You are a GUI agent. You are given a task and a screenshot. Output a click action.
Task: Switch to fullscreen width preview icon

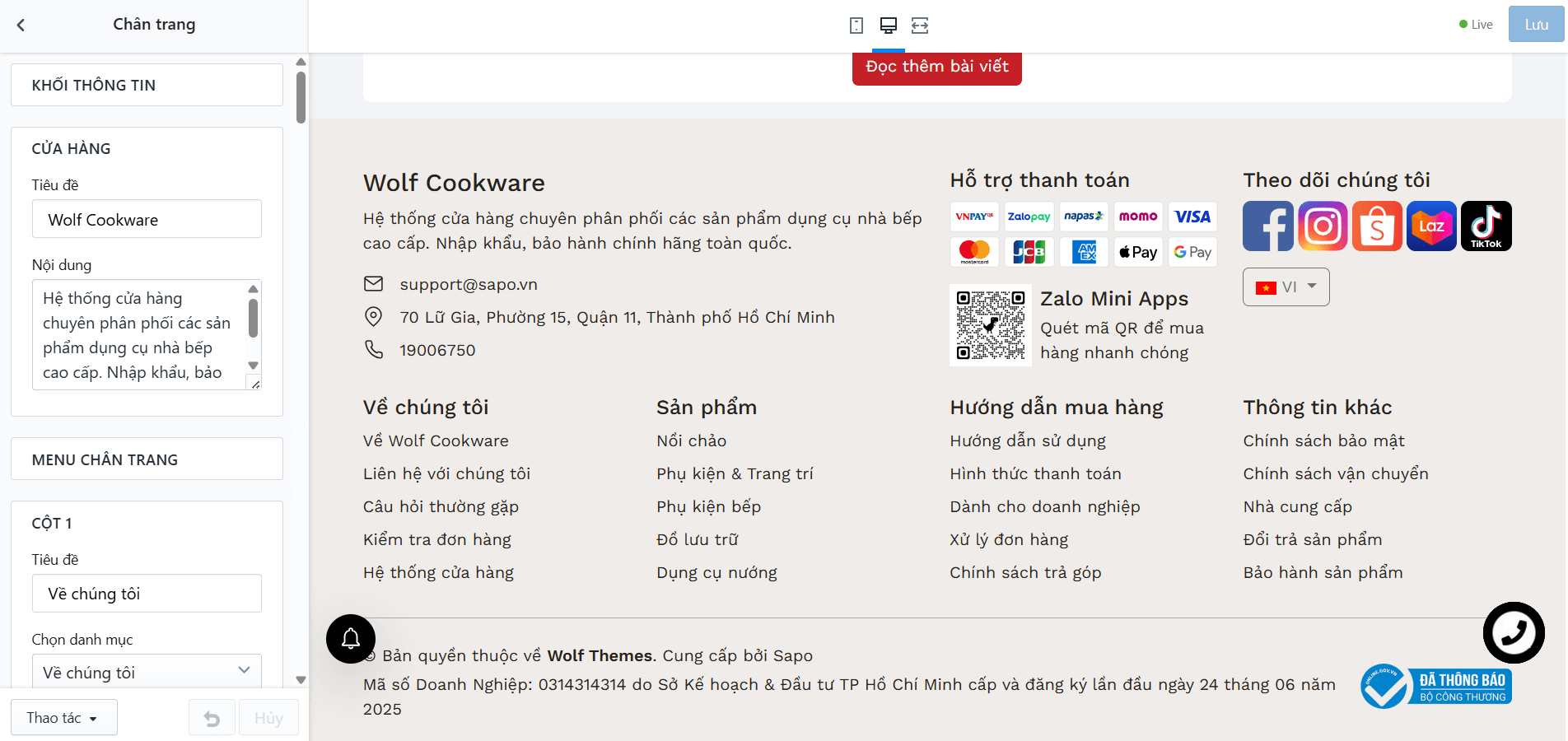pyautogui.click(x=920, y=26)
